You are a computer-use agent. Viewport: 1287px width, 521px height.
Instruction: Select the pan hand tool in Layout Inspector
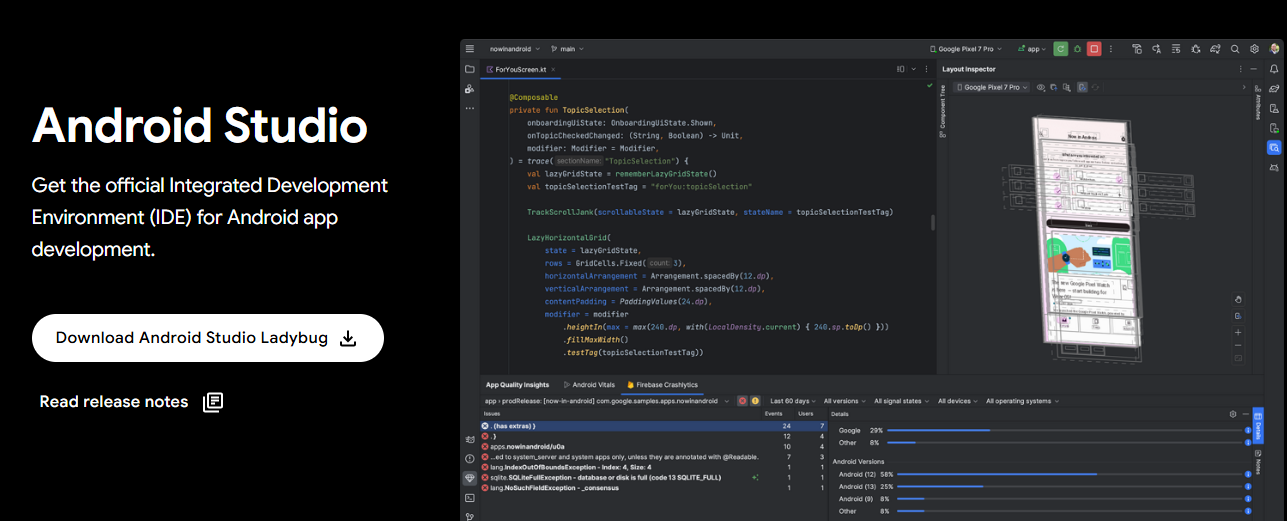[x=1238, y=299]
